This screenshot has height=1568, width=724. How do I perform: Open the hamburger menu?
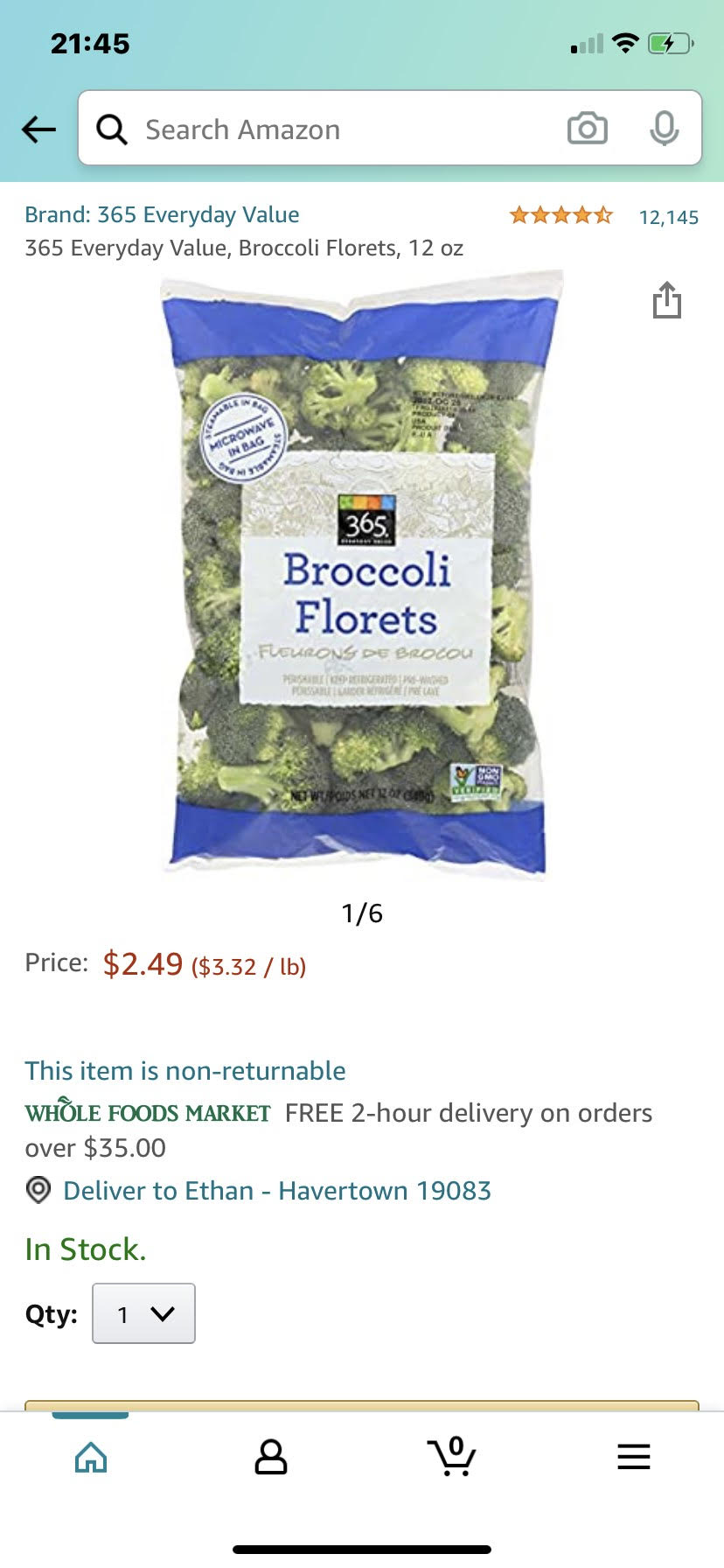(x=633, y=1457)
